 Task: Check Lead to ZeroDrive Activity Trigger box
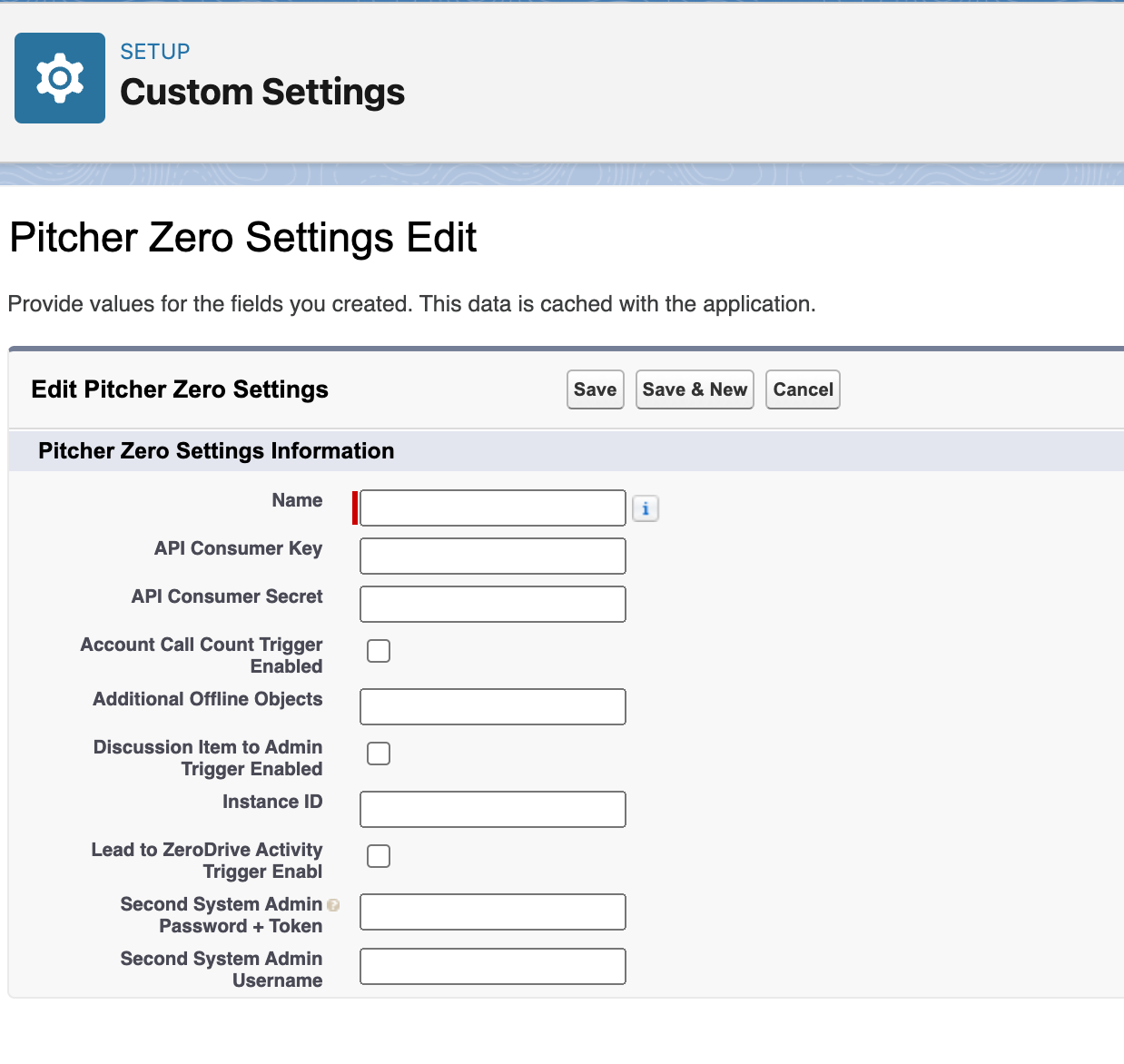click(x=379, y=856)
